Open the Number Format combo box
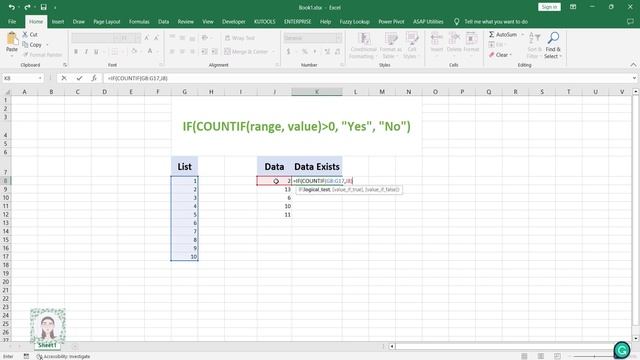640x360 pixels. 313,38
